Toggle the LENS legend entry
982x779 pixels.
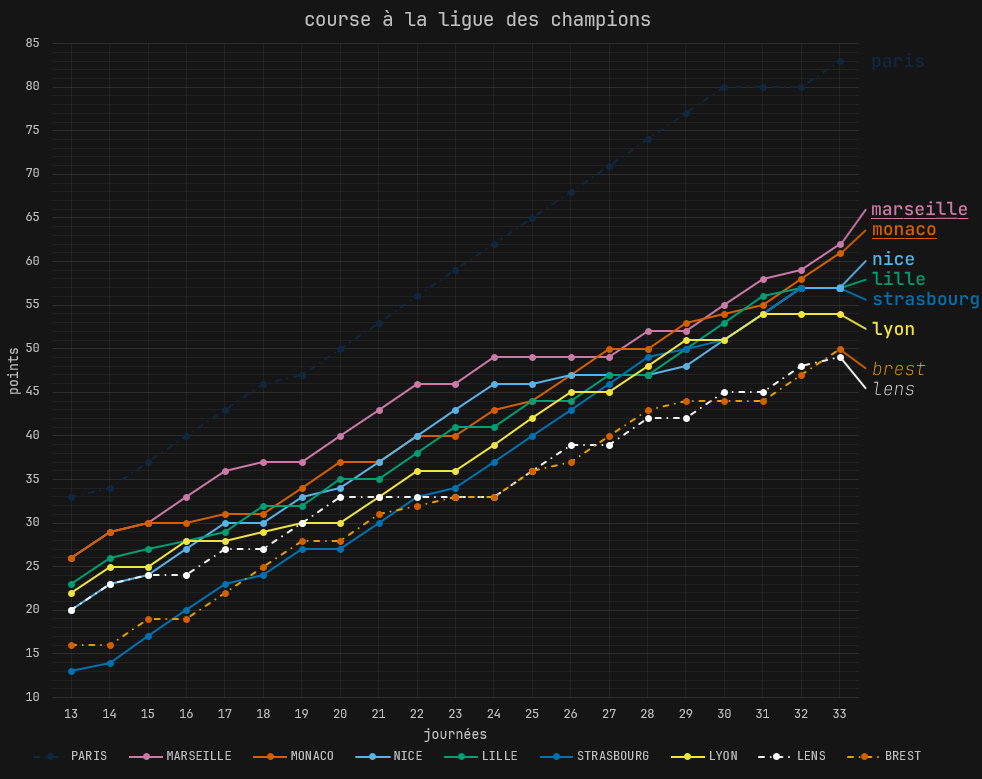pos(792,756)
